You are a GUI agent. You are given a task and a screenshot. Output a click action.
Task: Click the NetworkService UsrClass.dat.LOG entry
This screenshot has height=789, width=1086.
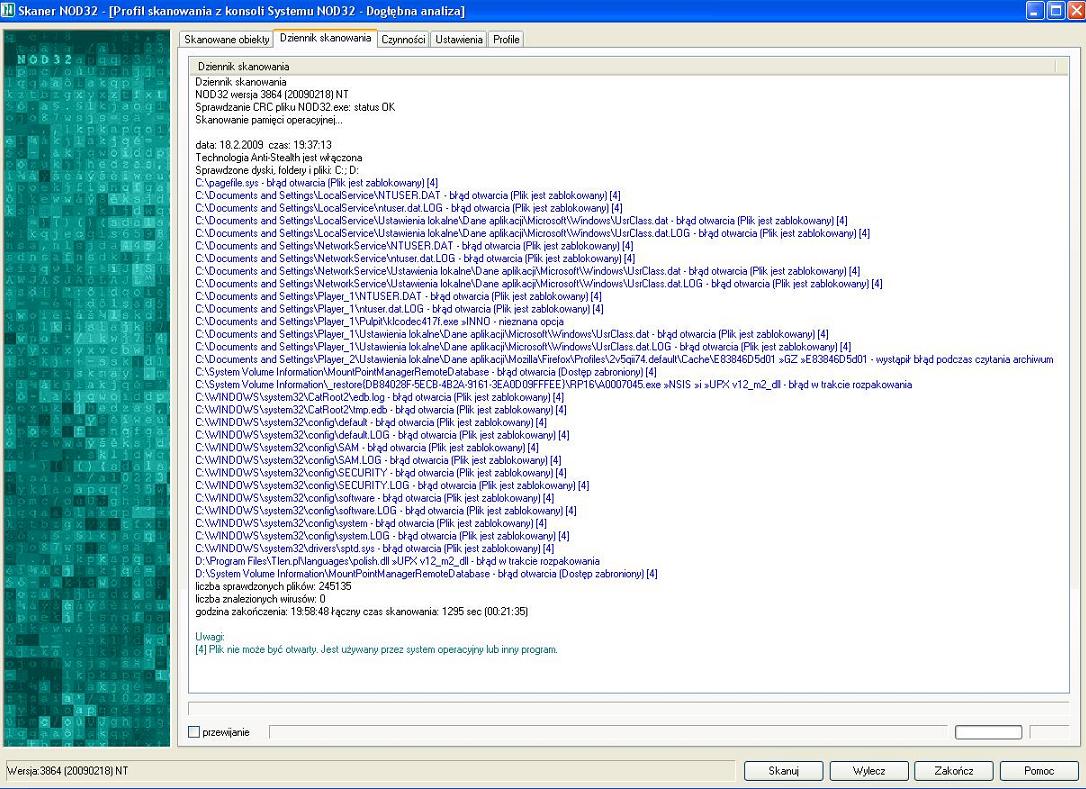tap(539, 283)
